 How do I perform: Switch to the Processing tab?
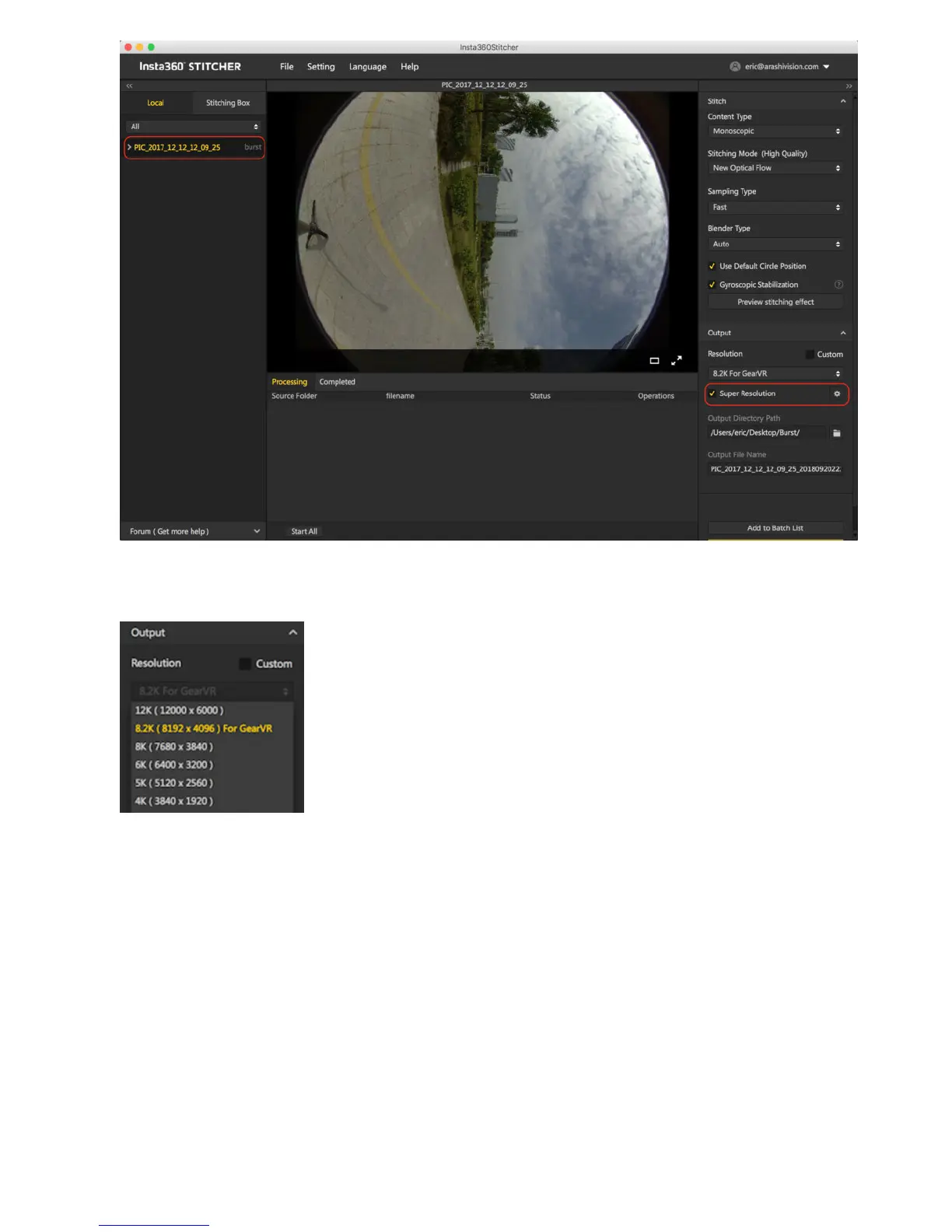(289, 382)
